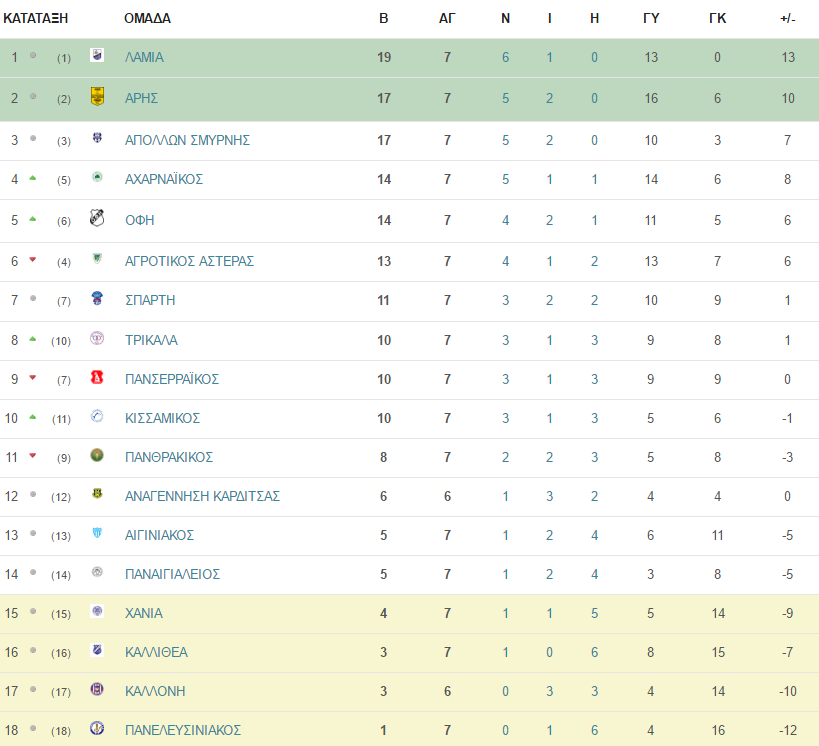Screen dimensions: 819x746
Task: Click green up arrow beside ΑΧΑΡΝΑΪΚΟΣ rank
Action: click(33, 178)
